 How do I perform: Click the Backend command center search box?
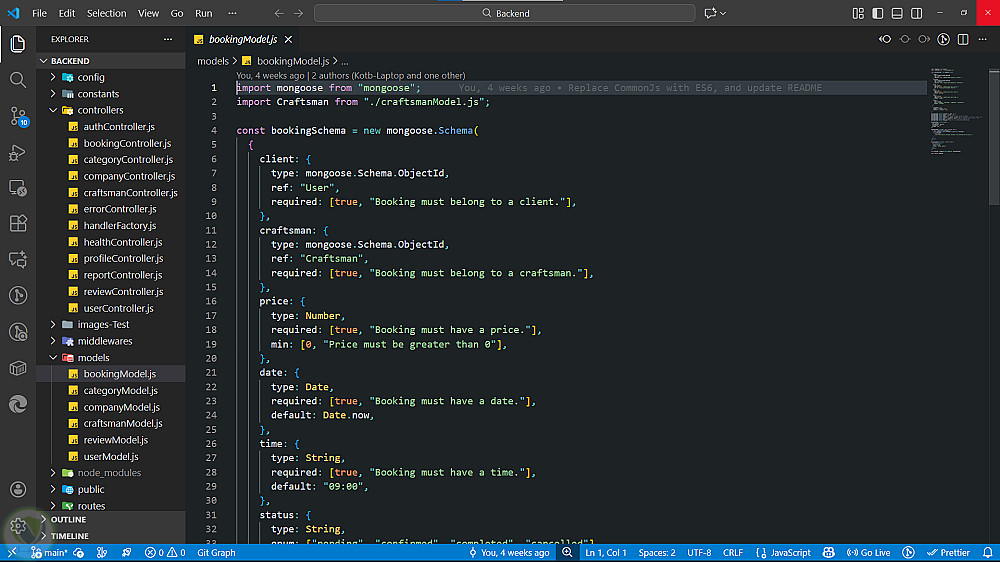(x=504, y=13)
